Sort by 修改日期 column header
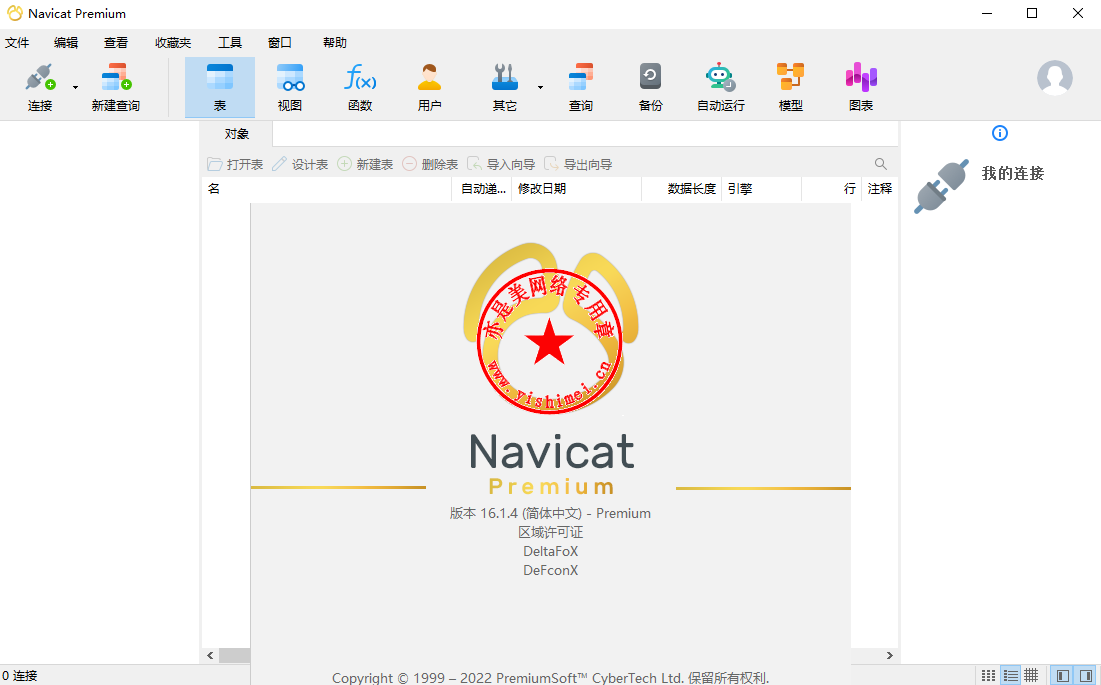Screen dimensions: 1101x685 tap(576, 189)
